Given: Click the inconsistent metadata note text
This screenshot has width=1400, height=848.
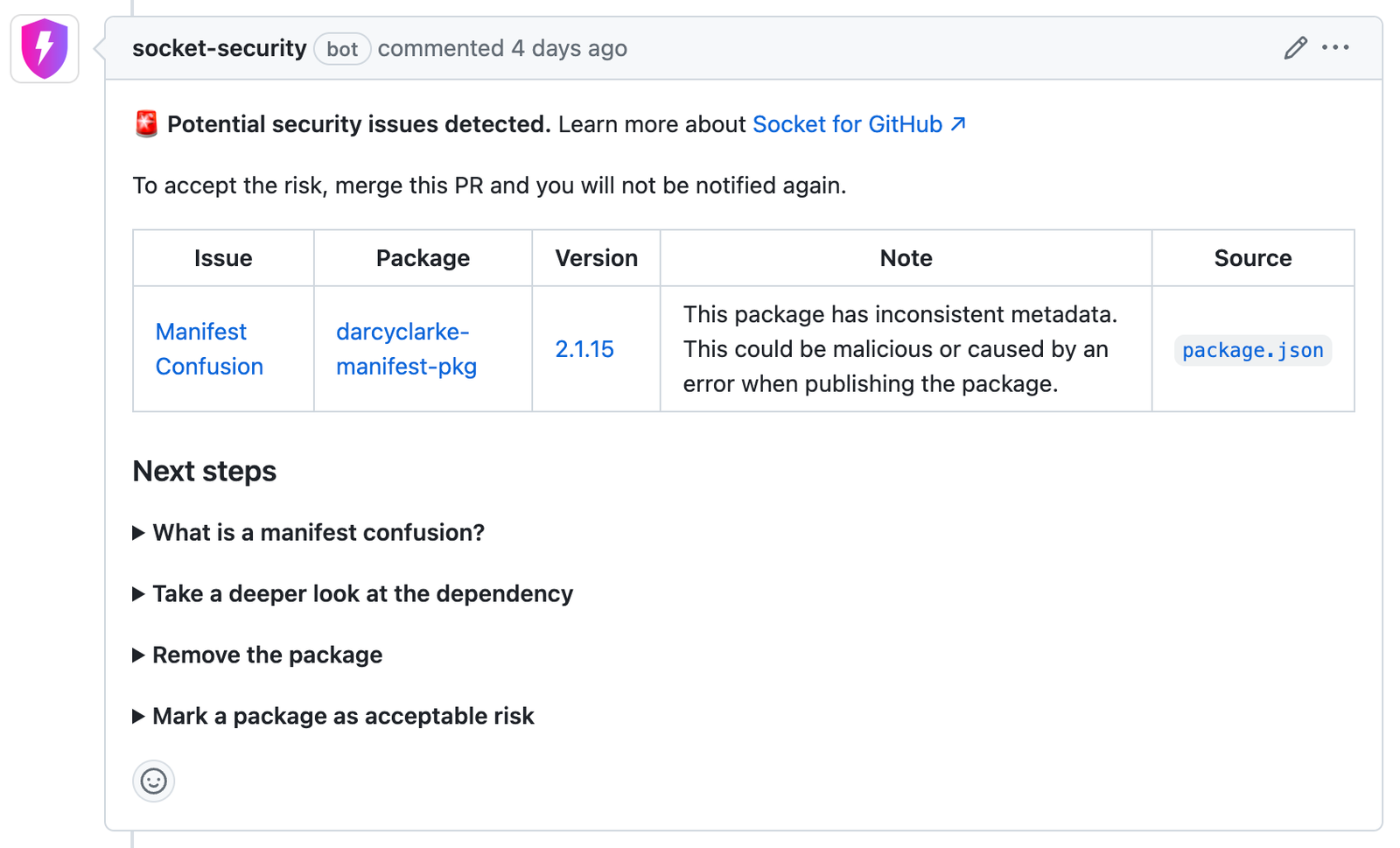Looking at the screenshot, I should pyautogui.click(x=900, y=349).
